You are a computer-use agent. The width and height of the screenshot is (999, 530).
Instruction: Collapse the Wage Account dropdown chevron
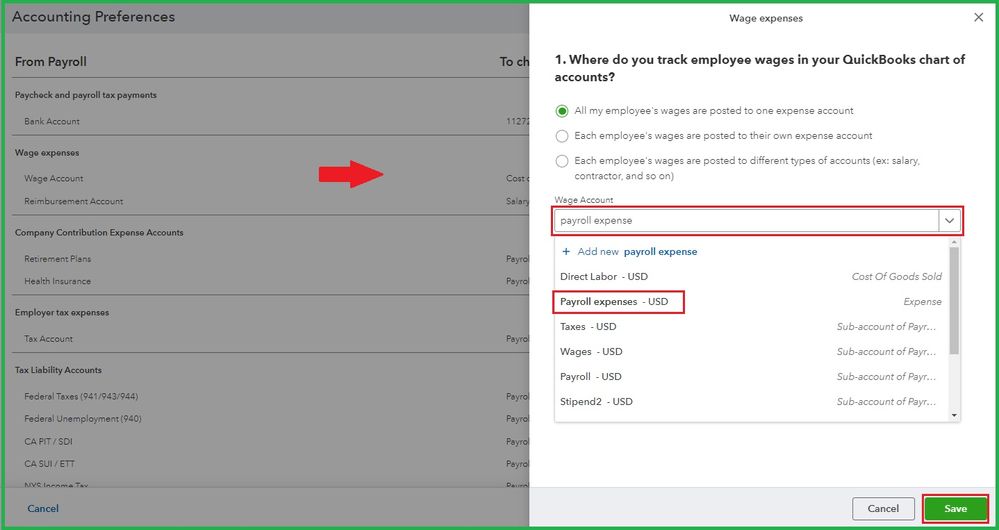point(949,220)
